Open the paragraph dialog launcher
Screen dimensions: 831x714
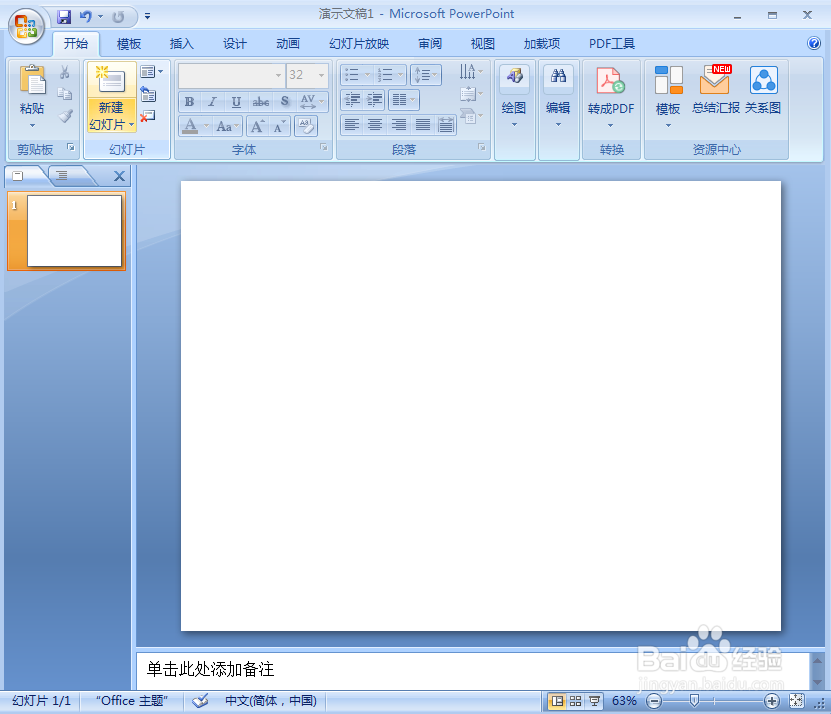(x=482, y=147)
